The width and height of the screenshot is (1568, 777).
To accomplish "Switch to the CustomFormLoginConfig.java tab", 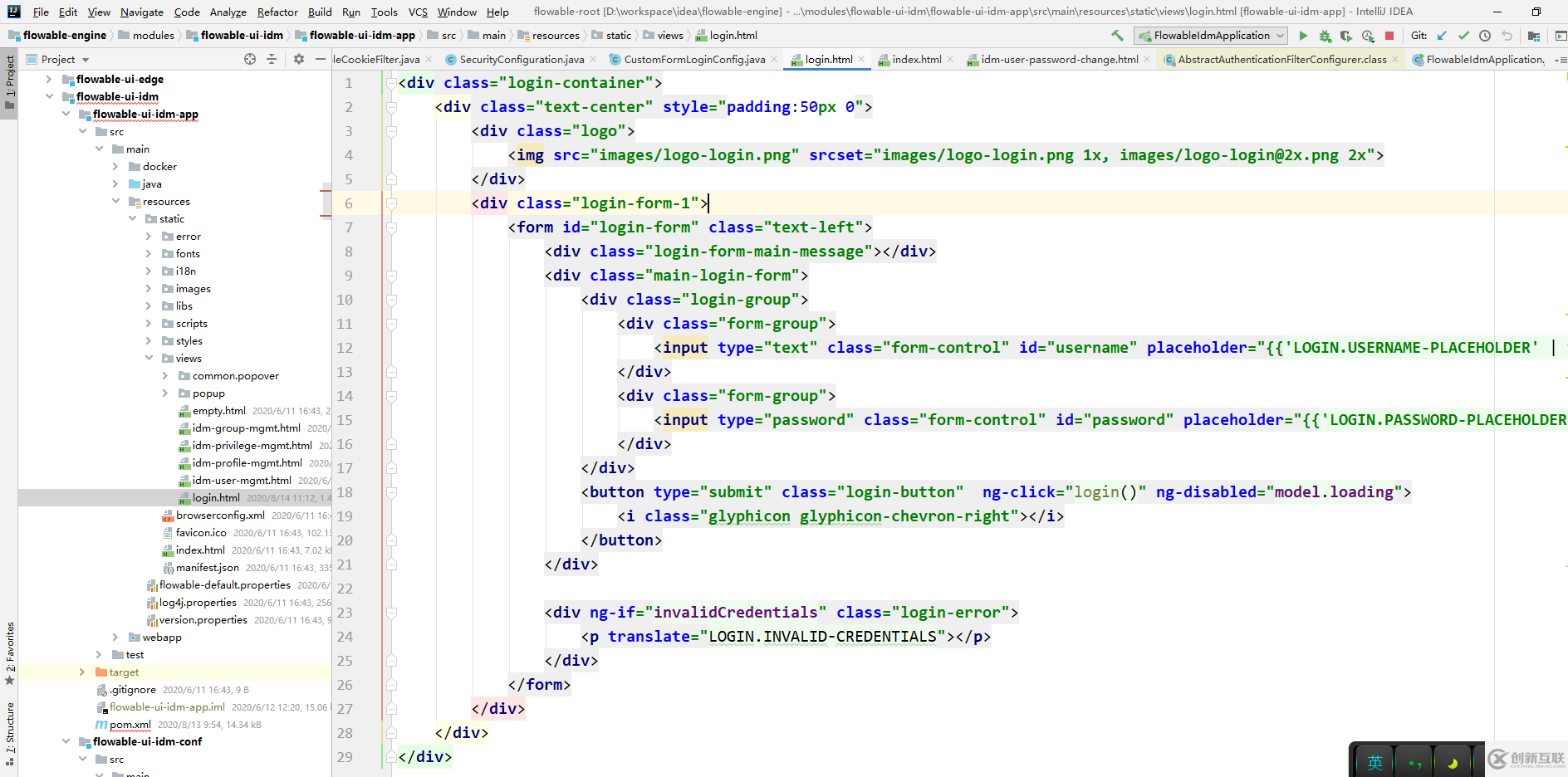I will coord(693,59).
